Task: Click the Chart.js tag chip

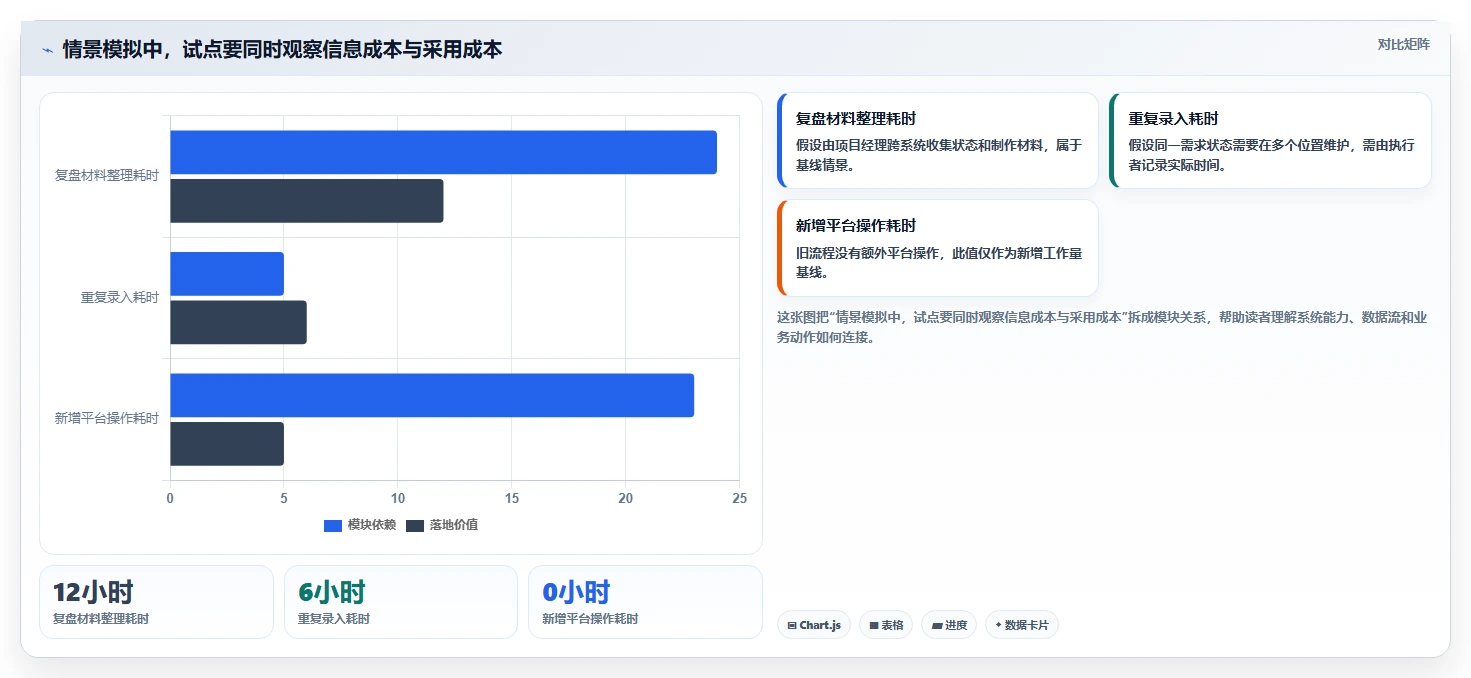Action: pyautogui.click(x=814, y=625)
